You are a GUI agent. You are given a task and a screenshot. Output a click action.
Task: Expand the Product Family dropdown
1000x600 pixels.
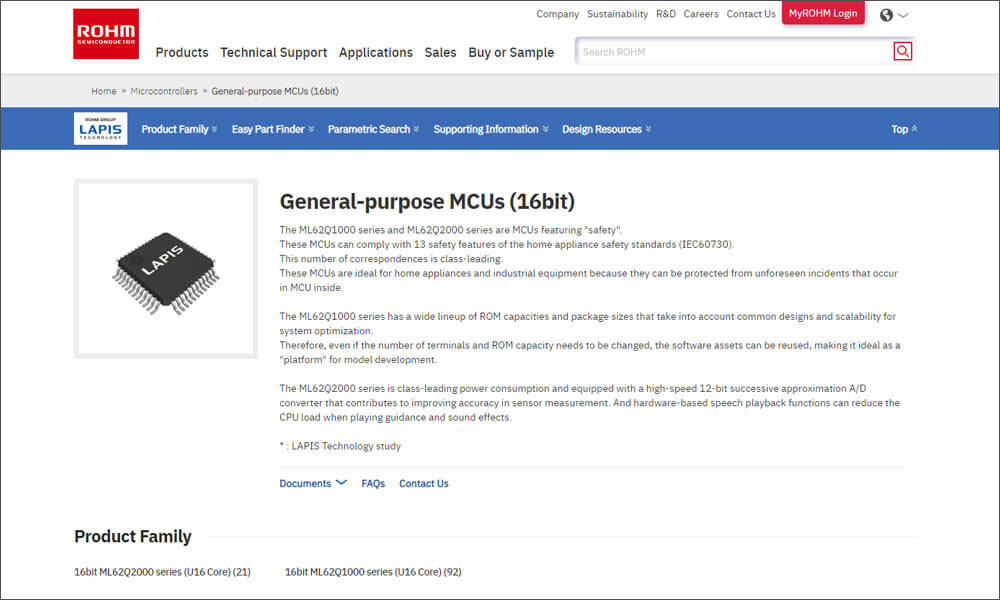179,129
